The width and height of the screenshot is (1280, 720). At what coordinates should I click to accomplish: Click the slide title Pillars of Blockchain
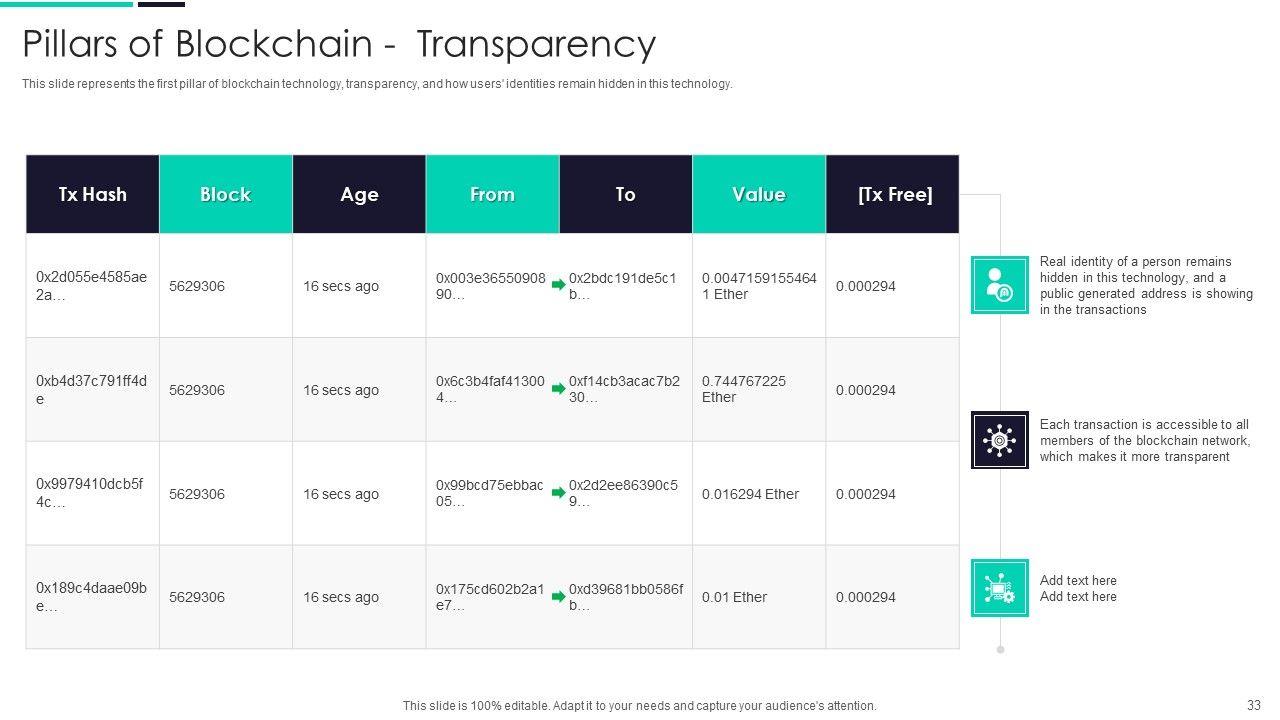(x=339, y=44)
